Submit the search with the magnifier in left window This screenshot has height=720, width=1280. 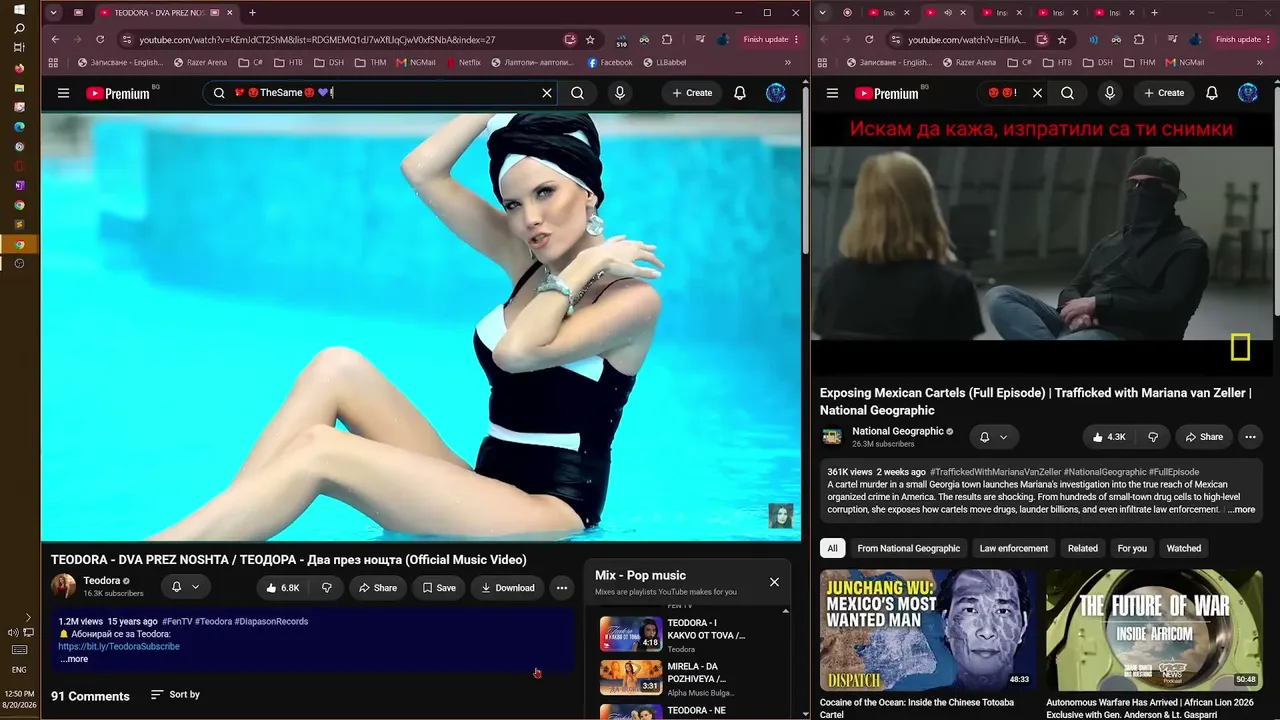click(577, 93)
